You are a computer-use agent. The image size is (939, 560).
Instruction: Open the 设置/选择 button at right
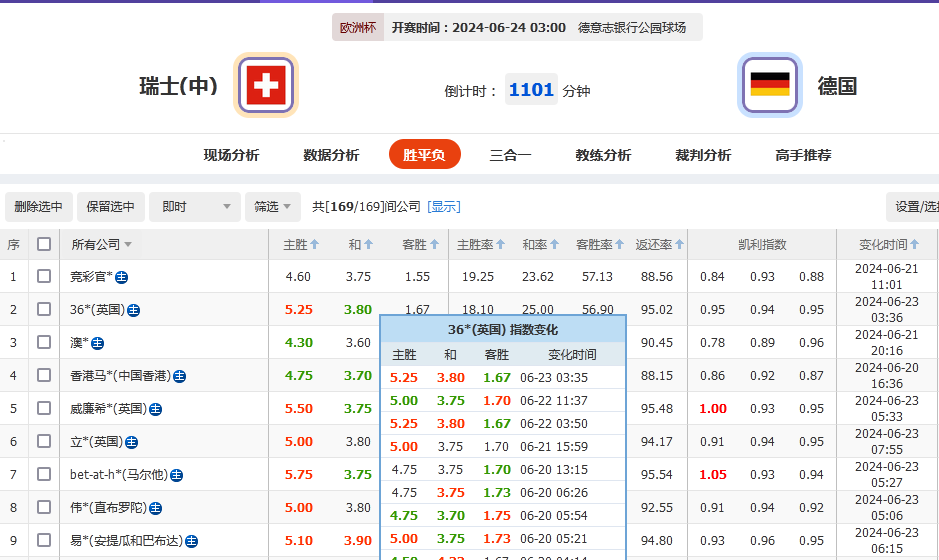914,207
